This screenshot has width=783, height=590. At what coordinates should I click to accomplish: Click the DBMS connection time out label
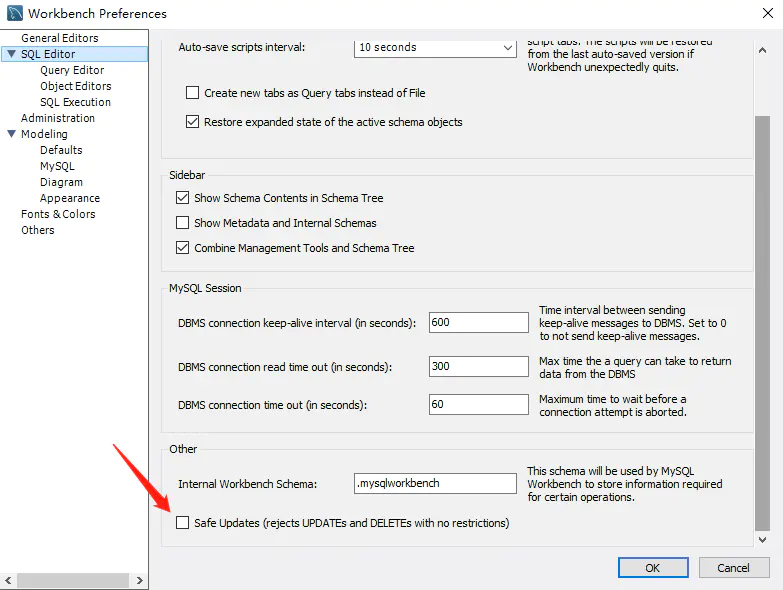click(273, 405)
